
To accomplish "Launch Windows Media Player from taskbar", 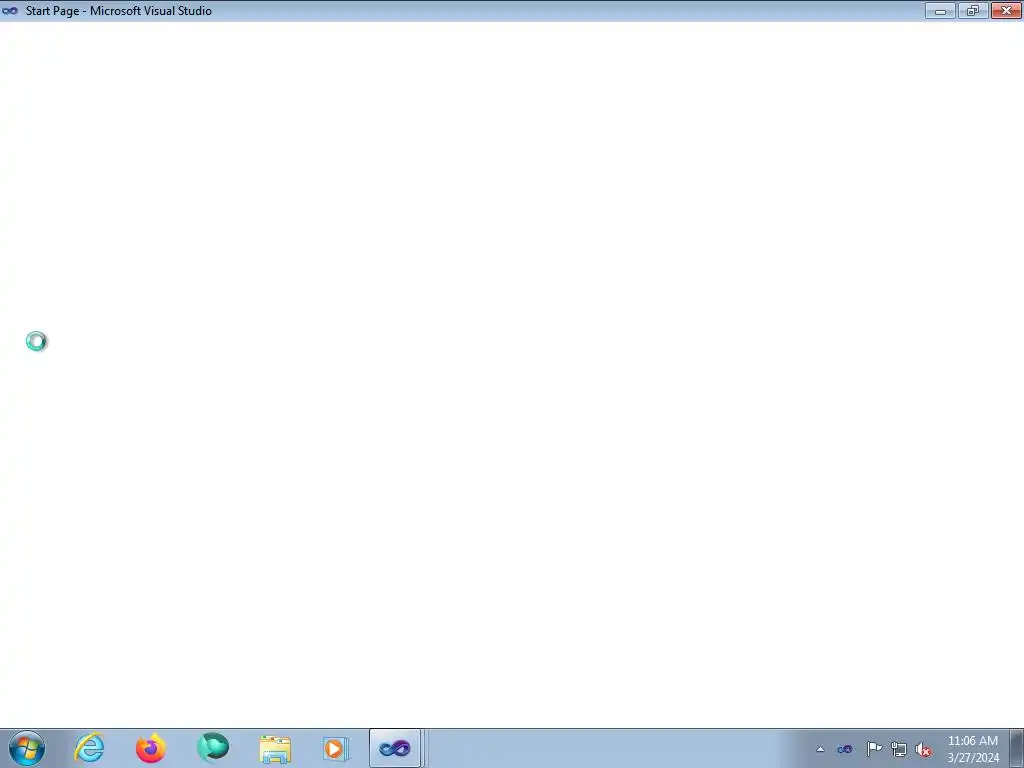I will (336, 748).
